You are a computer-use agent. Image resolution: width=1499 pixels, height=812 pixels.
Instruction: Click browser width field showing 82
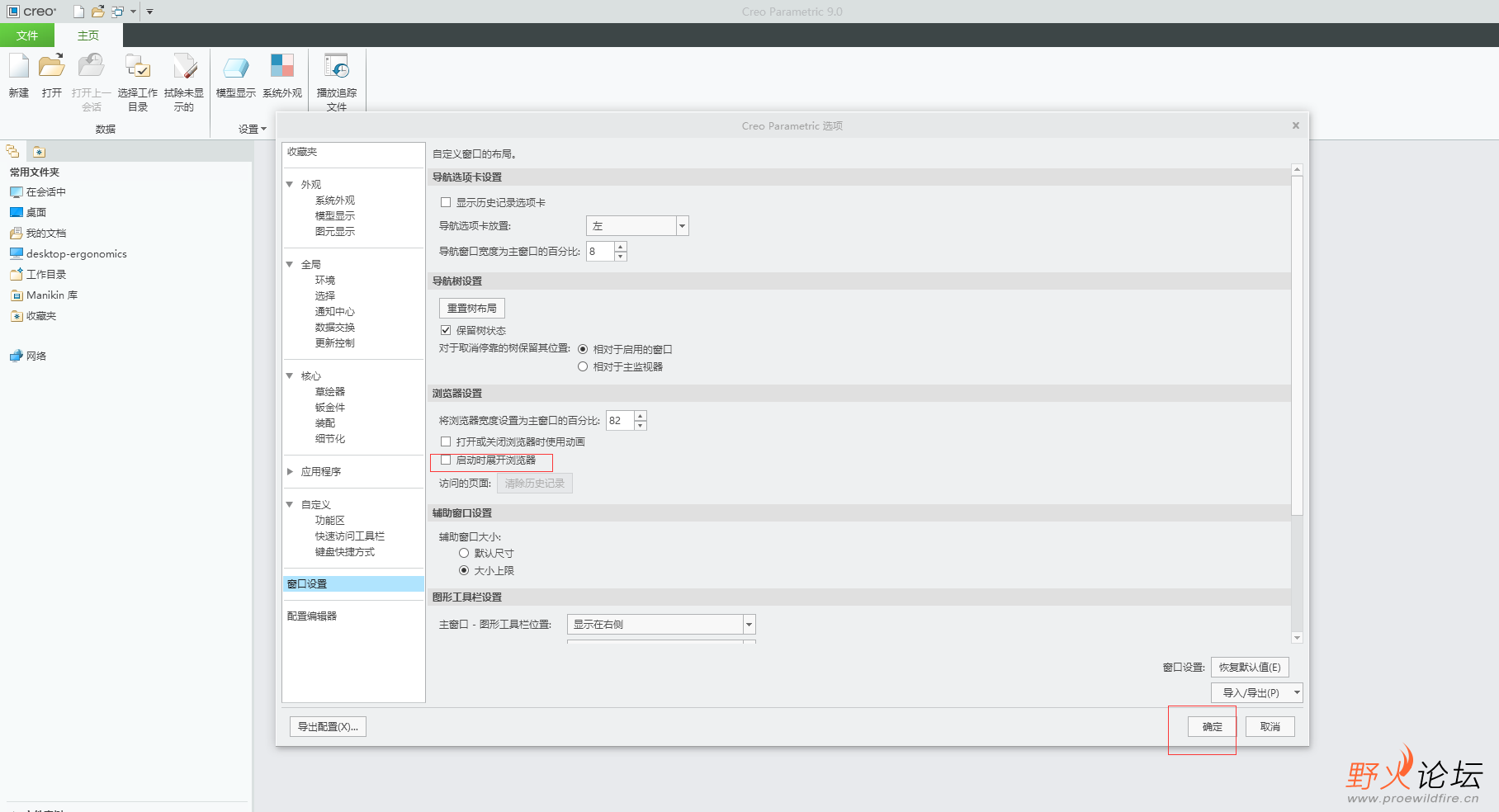[x=620, y=420]
